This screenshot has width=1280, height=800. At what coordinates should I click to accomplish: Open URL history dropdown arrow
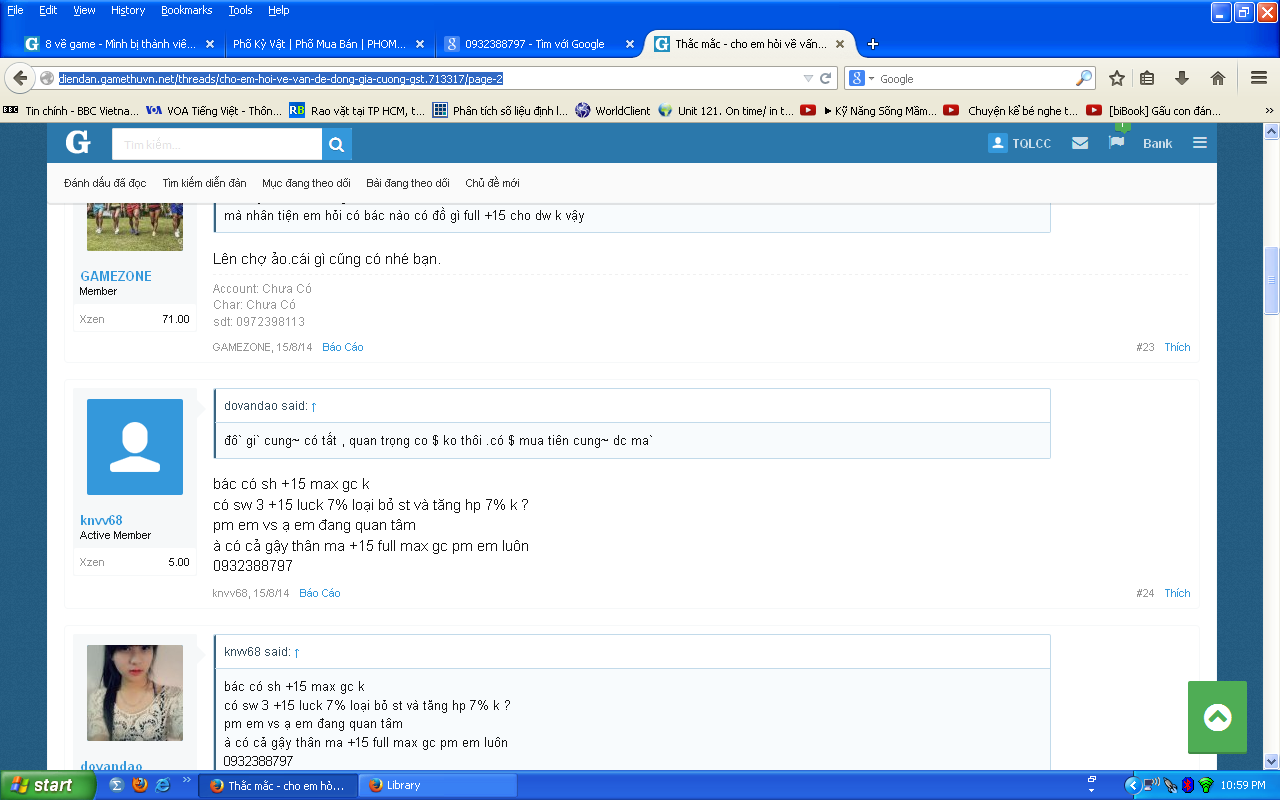(808, 78)
